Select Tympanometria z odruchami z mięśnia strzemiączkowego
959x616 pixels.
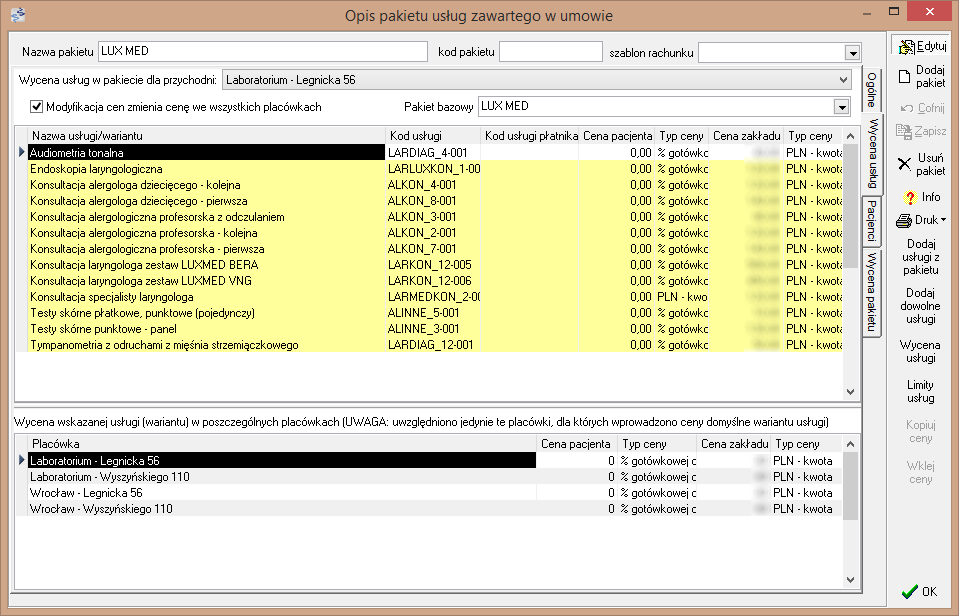(x=428, y=344)
